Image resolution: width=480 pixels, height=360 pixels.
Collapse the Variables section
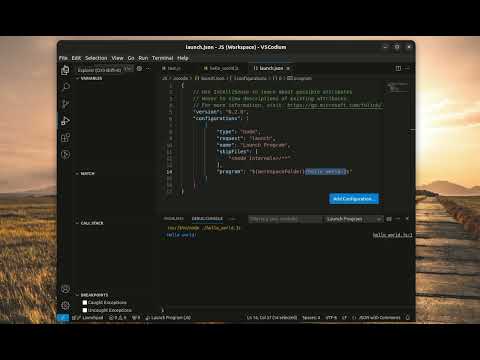(x=89, y=78)
